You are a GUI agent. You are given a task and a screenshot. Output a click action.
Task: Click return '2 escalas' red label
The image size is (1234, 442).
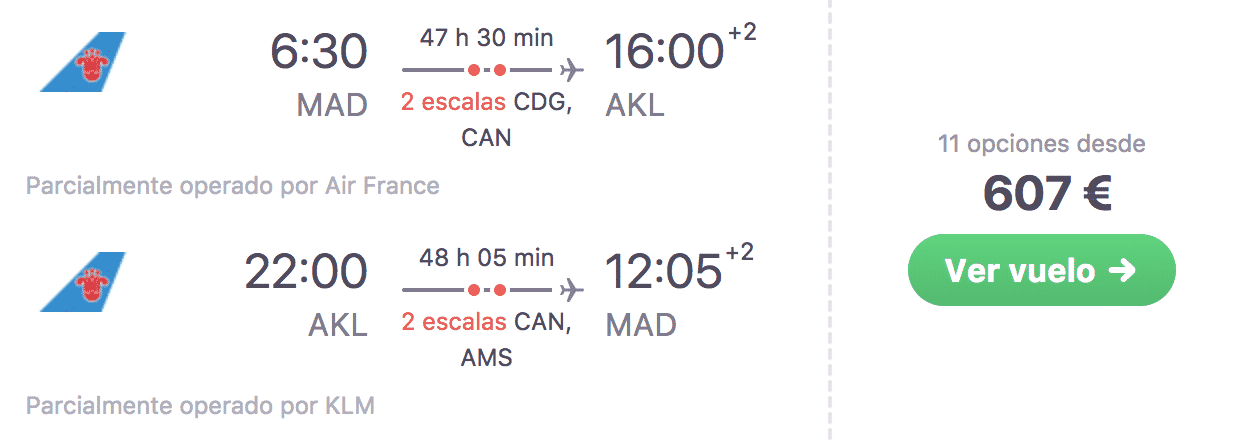[x=454, y=323]
